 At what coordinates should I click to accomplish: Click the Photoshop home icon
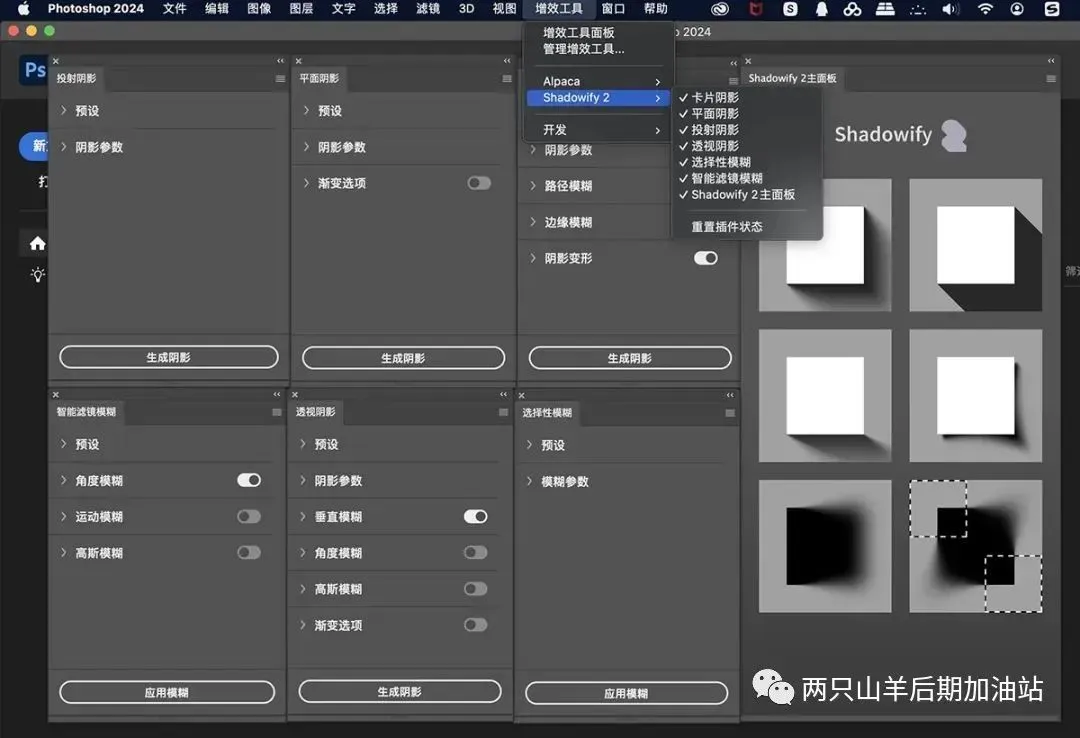point(38,243)
